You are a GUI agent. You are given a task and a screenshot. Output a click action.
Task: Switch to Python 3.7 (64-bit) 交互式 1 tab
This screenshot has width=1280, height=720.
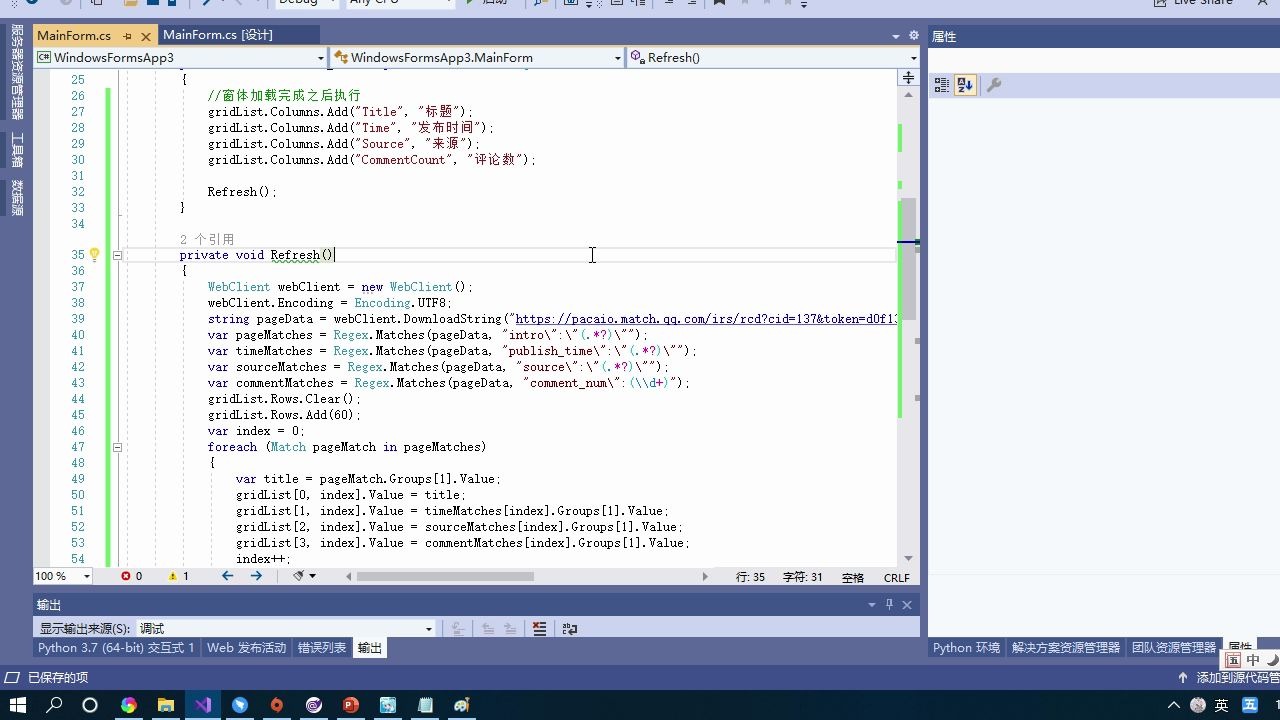click(116, 648)
